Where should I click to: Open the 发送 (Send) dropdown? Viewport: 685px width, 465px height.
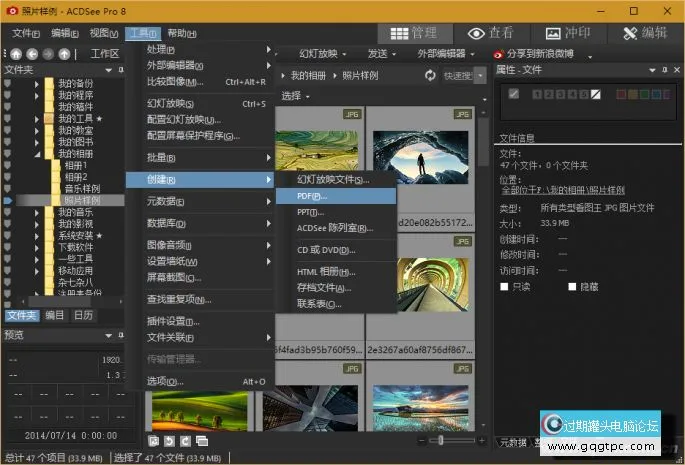coord(381,53)
